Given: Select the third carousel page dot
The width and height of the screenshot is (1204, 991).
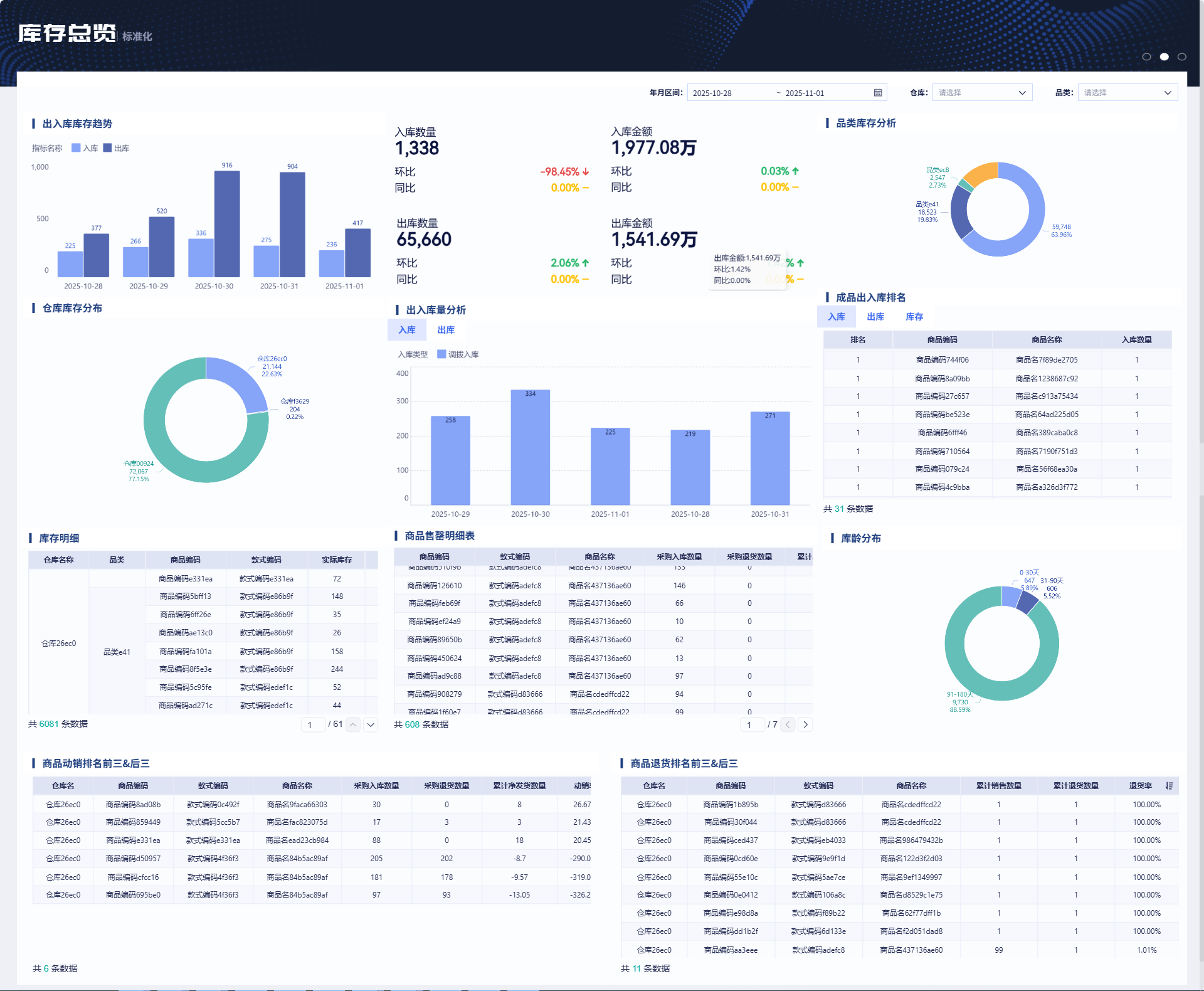Looking at the screenshot, I should point(1182,56).
